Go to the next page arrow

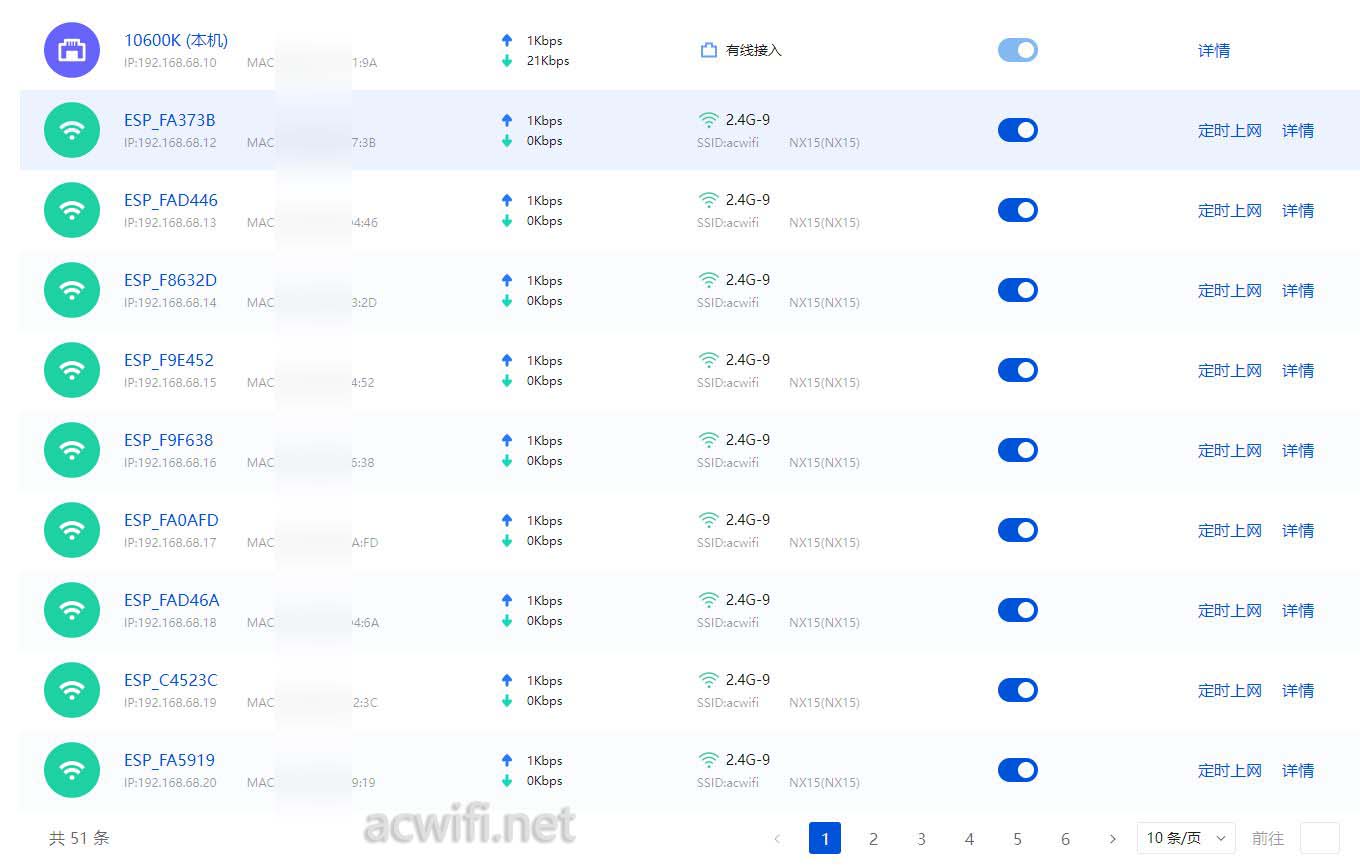pyautogui.click(x=1113, y=839)
